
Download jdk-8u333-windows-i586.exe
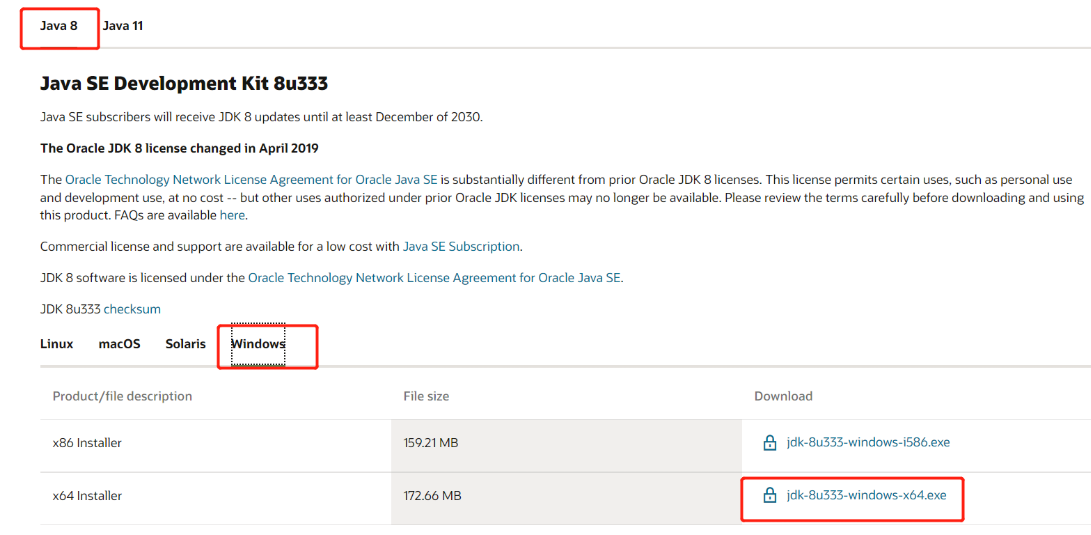coord(868,442)
